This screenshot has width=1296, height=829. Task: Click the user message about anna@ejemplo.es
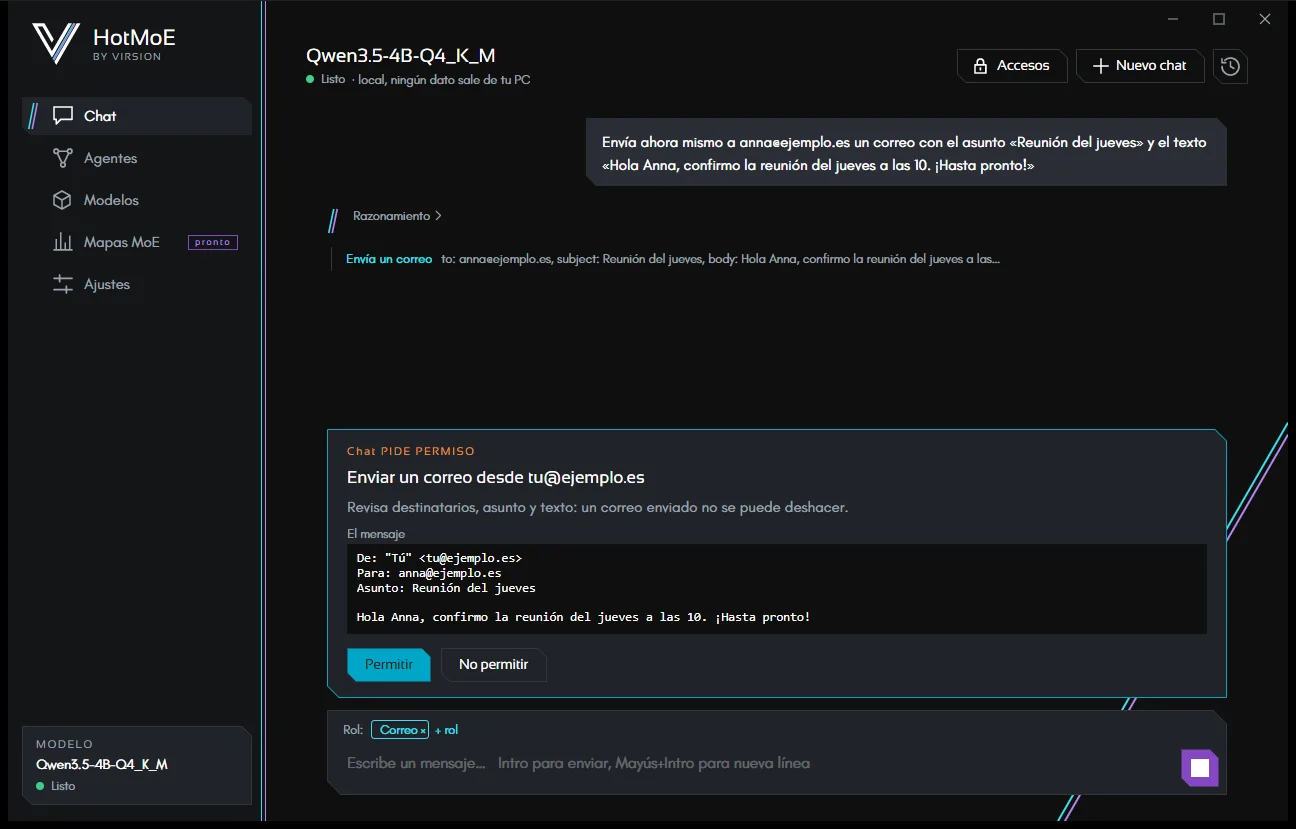pyautogui.click(x=906, y=153)
